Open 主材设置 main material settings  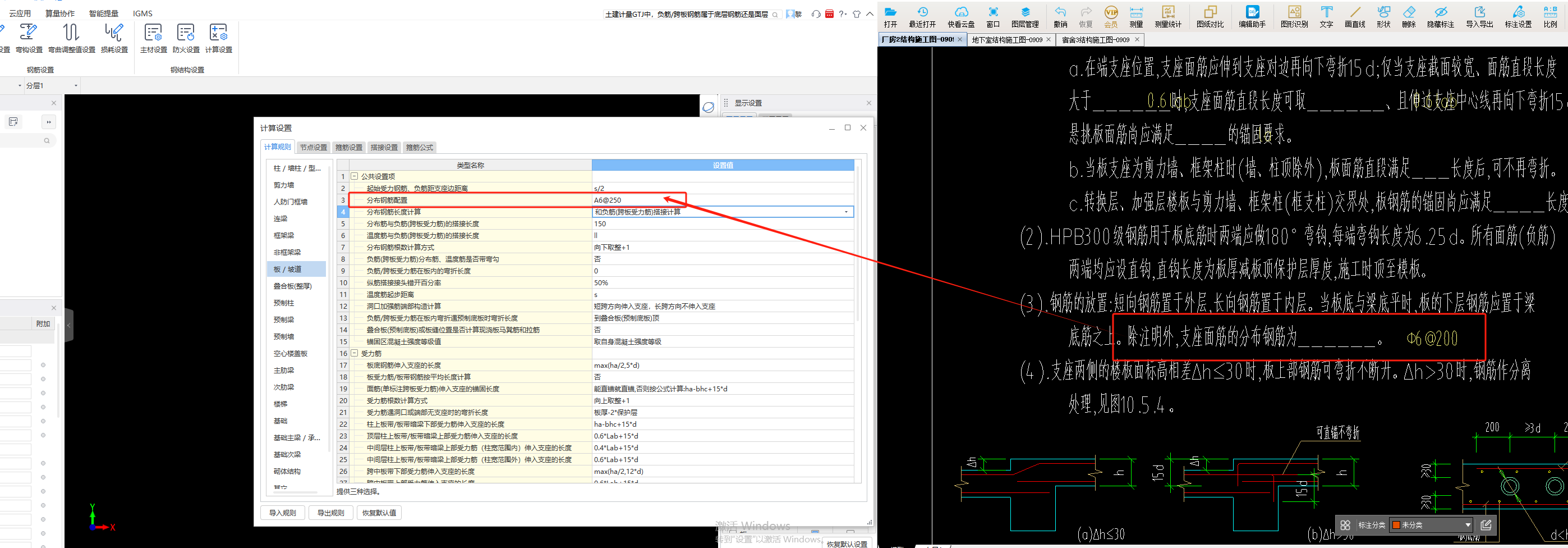pos(153,38)
